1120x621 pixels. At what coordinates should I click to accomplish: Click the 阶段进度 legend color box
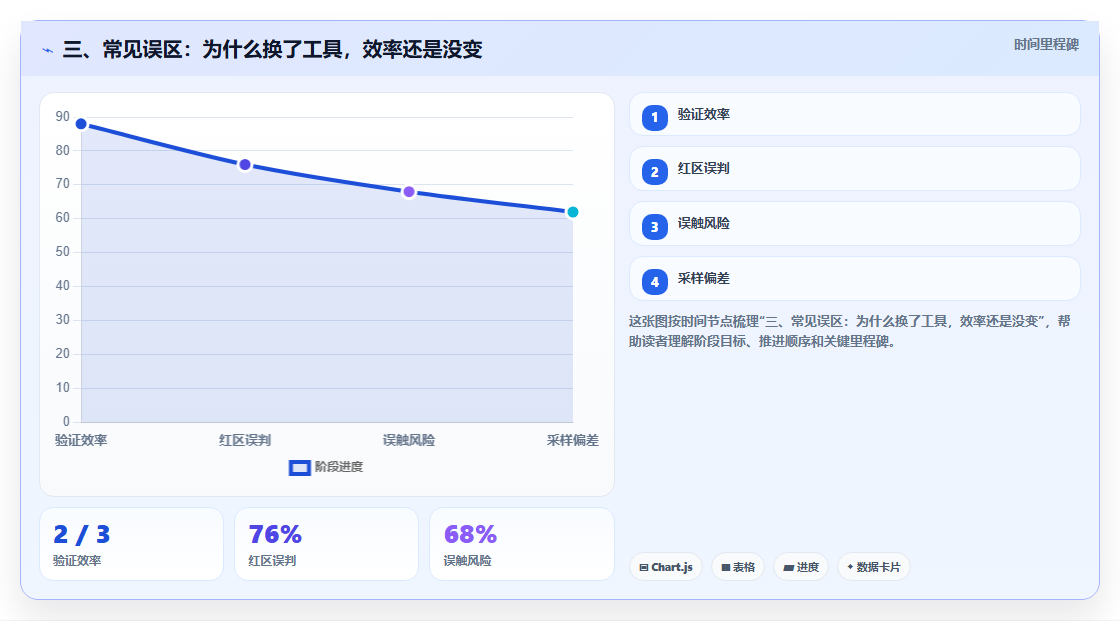tap(299, 468)
